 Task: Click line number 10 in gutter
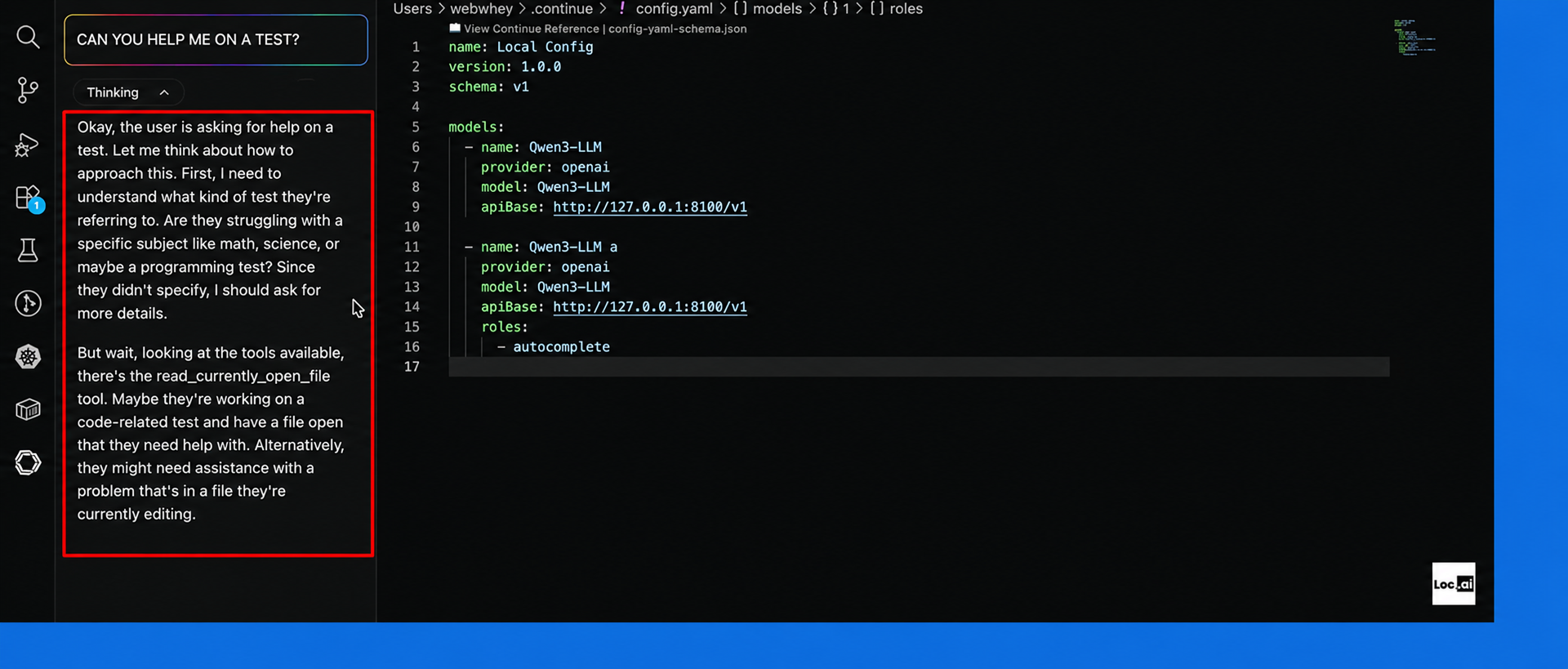412,226
